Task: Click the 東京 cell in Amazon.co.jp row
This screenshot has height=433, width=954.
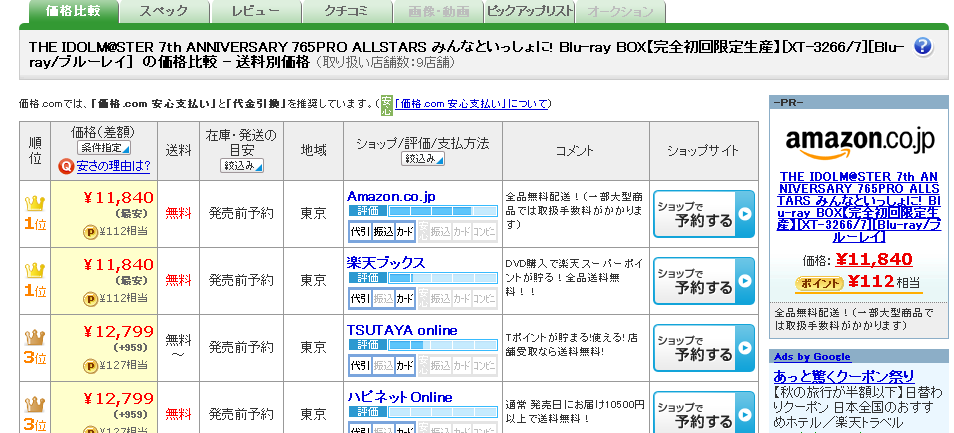Action: click(x=313, y=213)
